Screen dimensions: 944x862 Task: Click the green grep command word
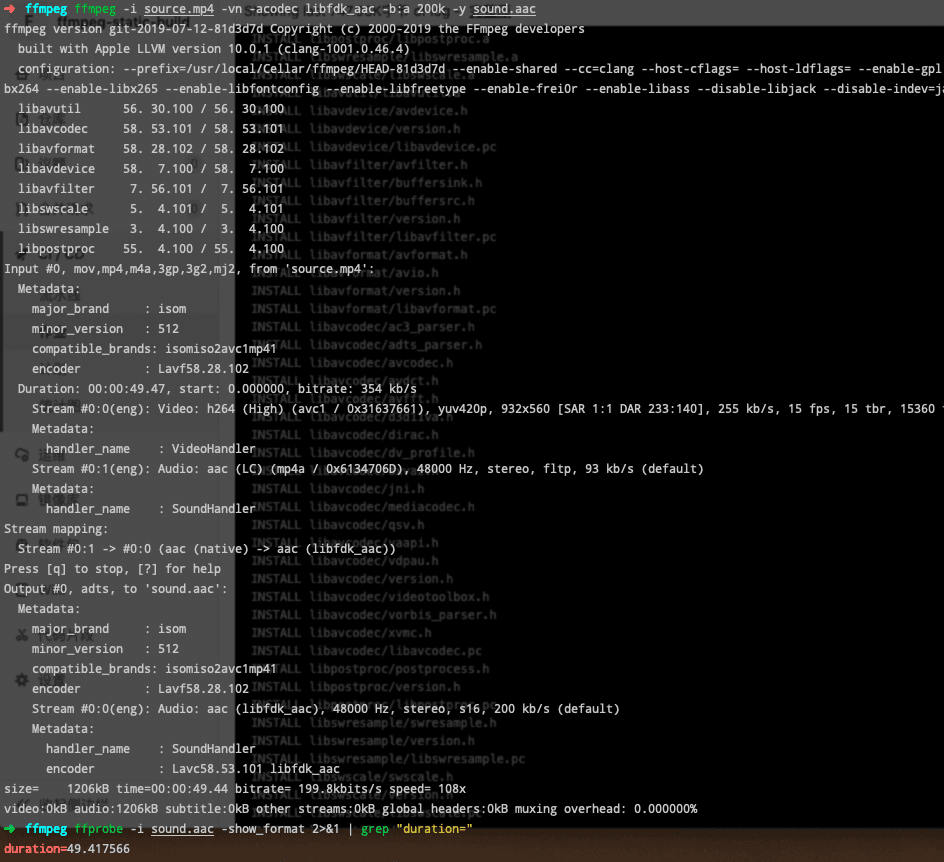click(x=374, y=829)
